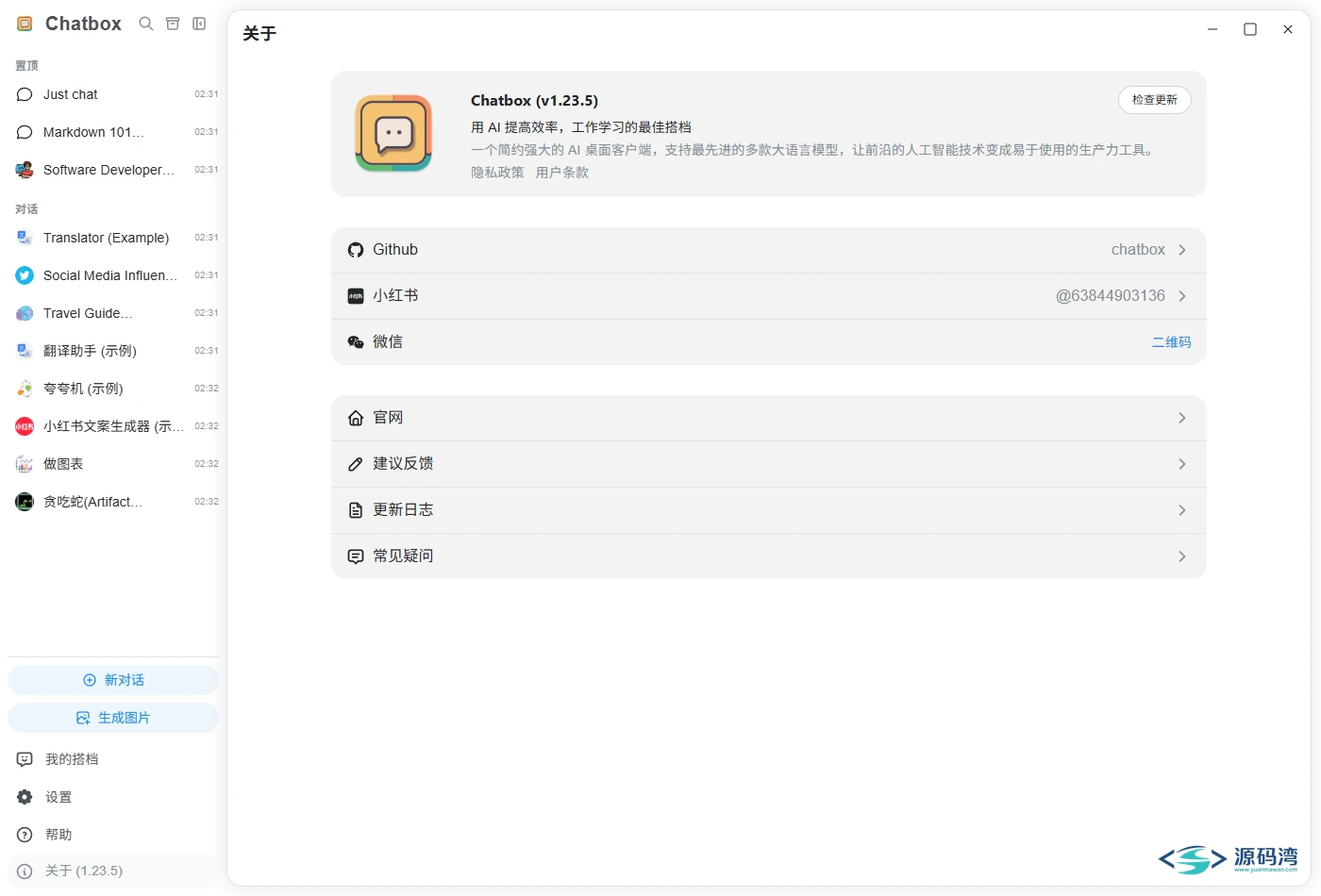The image size is (1321, 896).
Task: Click the search icon beside Chatbox title
Action: pyautogui.click(x=146, y=24)
